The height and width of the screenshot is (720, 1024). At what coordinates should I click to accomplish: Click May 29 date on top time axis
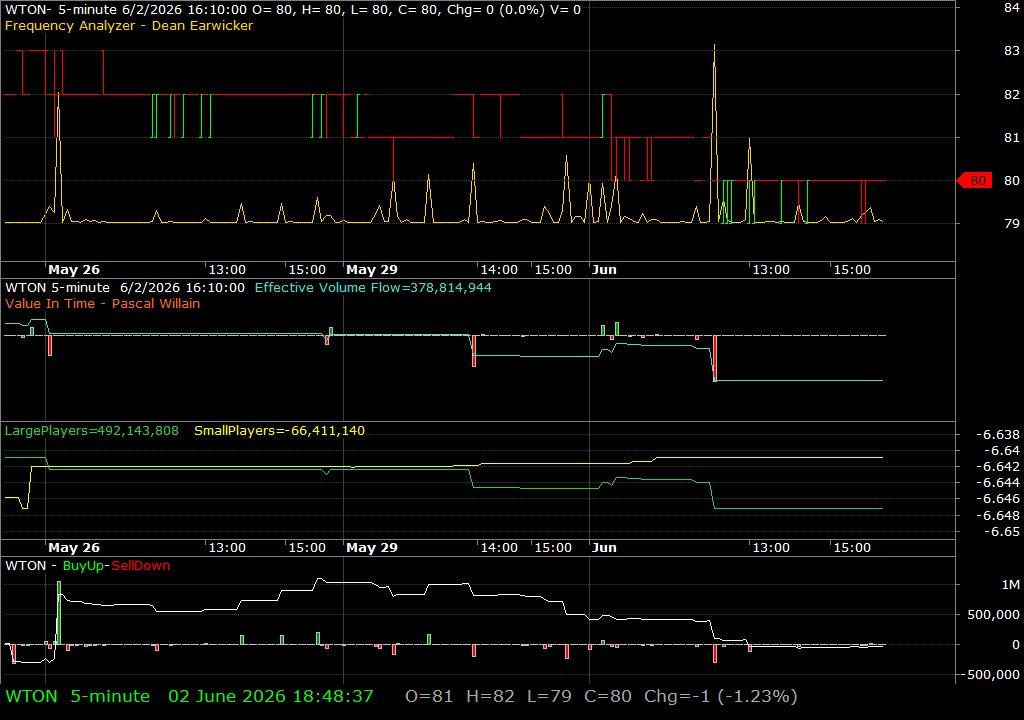(x=372, y=270)
